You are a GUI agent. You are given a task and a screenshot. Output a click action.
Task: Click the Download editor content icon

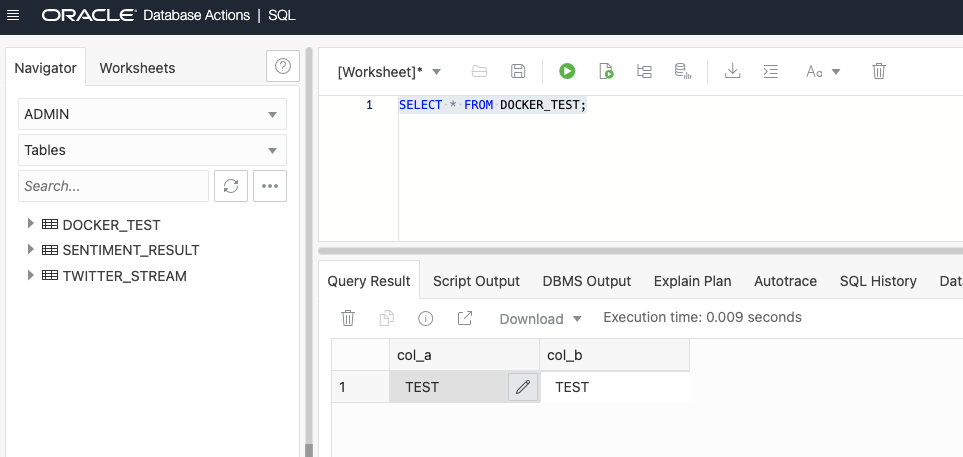coord(732,71)
